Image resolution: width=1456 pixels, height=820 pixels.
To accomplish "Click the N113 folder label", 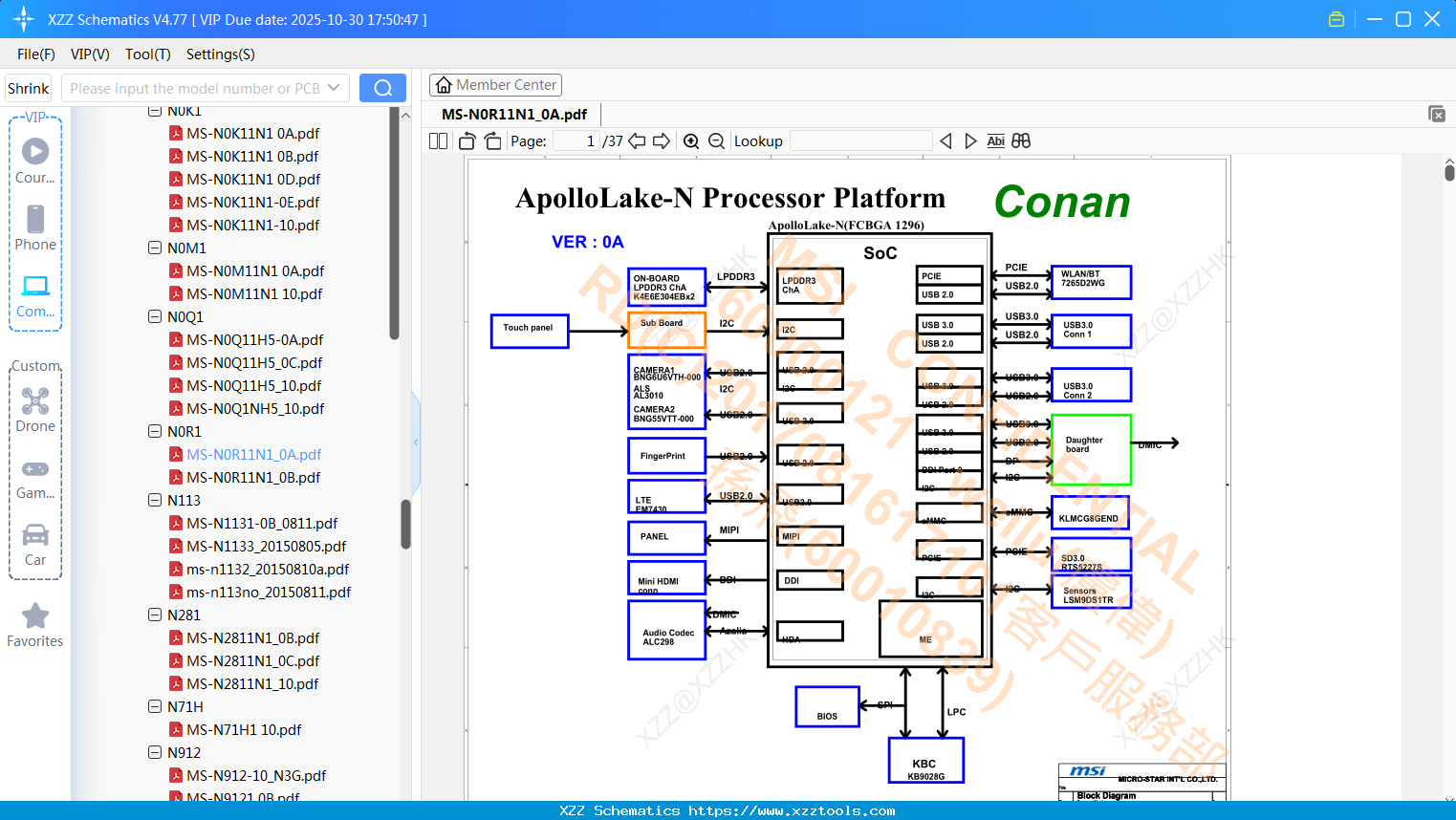I will click(184, 500).
